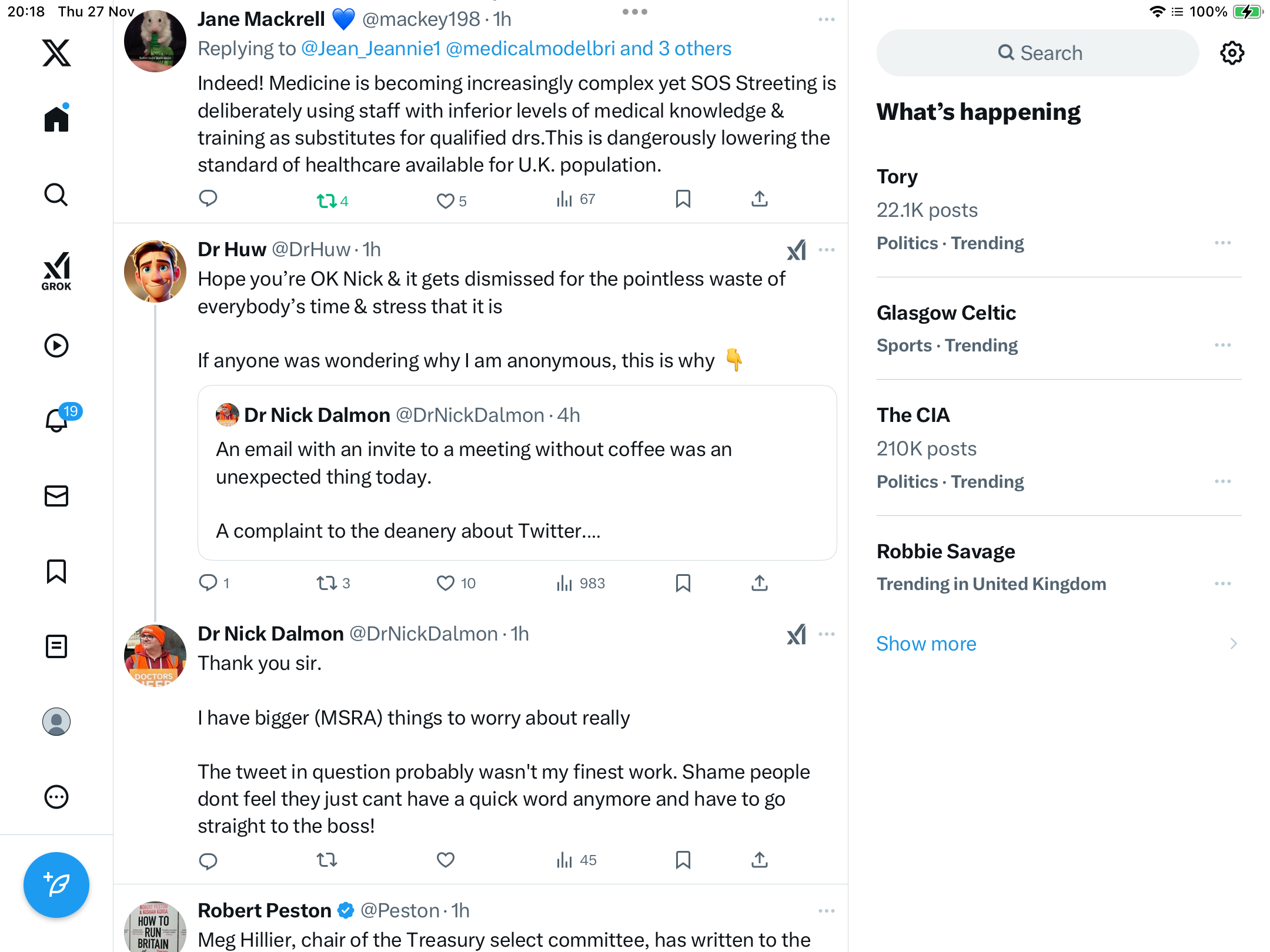Bookmark Dr Nick Dalmon's reply
Screen dimensions: 1270x952
click(x=683, y=860)
